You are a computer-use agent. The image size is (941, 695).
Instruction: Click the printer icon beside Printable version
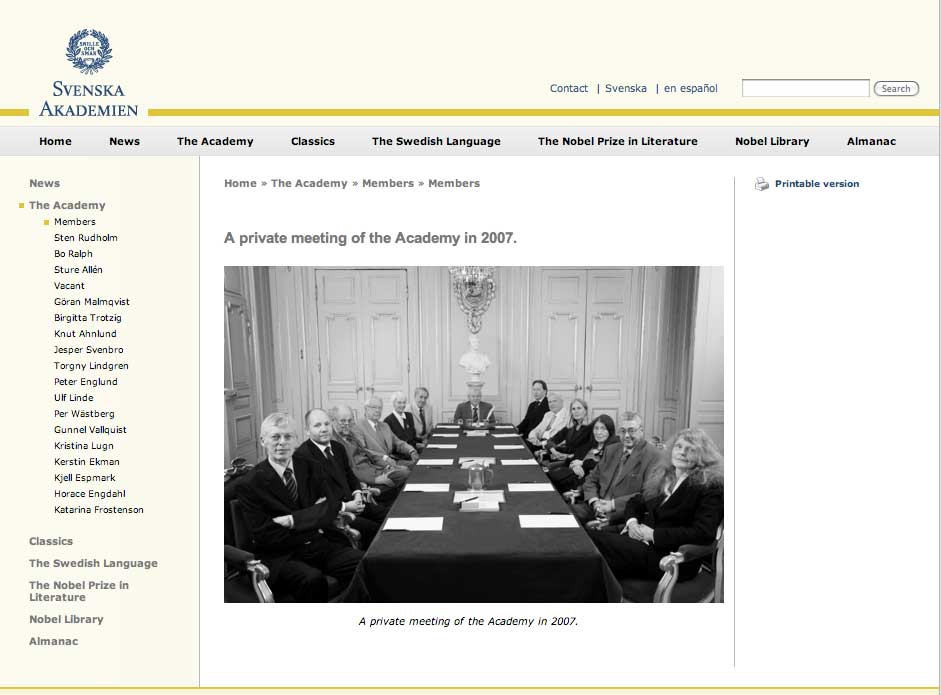click(x=762, y=184)
